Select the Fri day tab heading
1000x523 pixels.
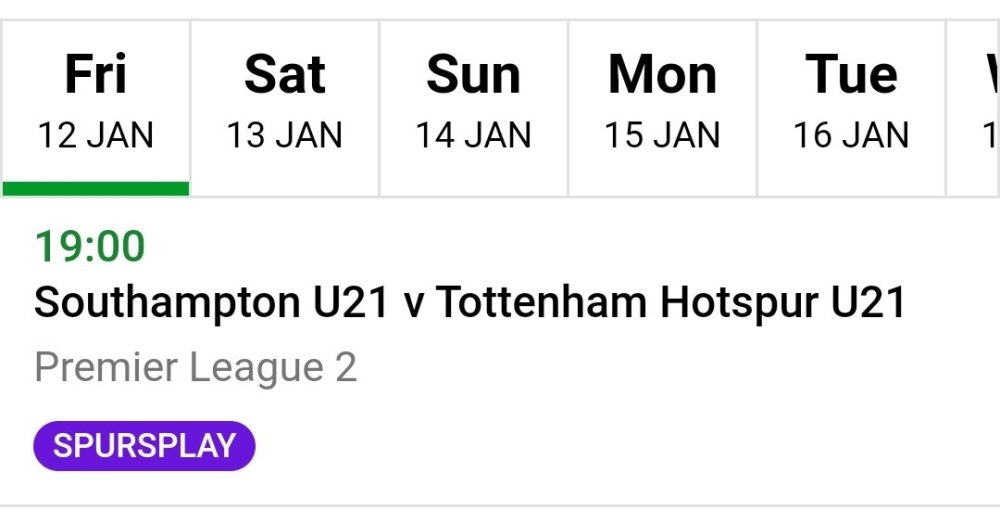(x=96, y=75)
